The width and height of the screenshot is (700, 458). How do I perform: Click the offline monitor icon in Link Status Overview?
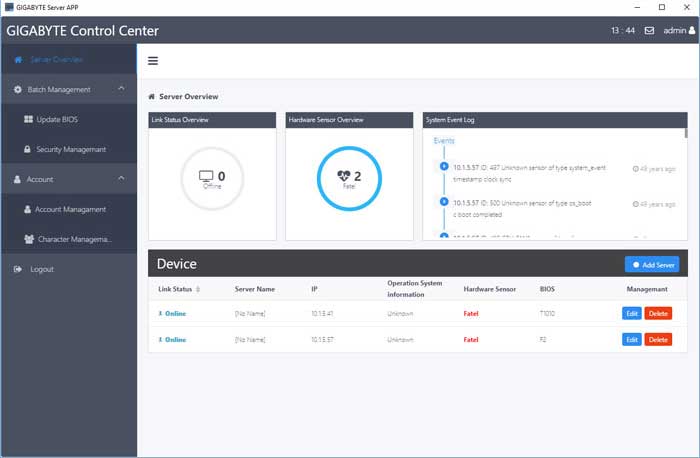(206, 176)
